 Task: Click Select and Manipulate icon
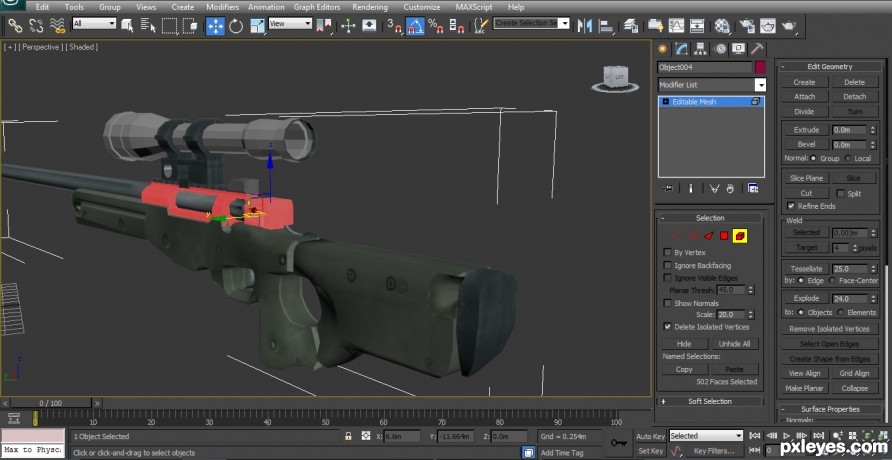348,26
